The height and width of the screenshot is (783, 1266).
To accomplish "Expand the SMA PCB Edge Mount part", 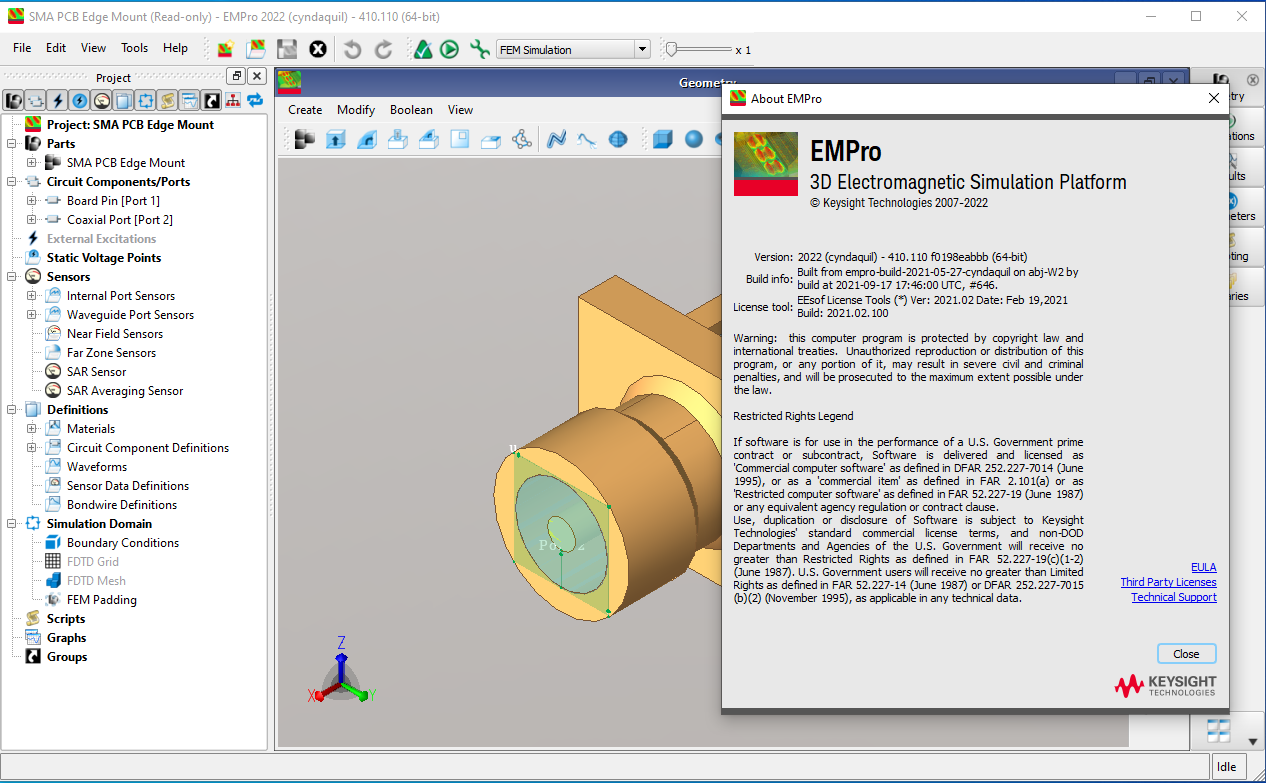I will (x=32, y=163).
